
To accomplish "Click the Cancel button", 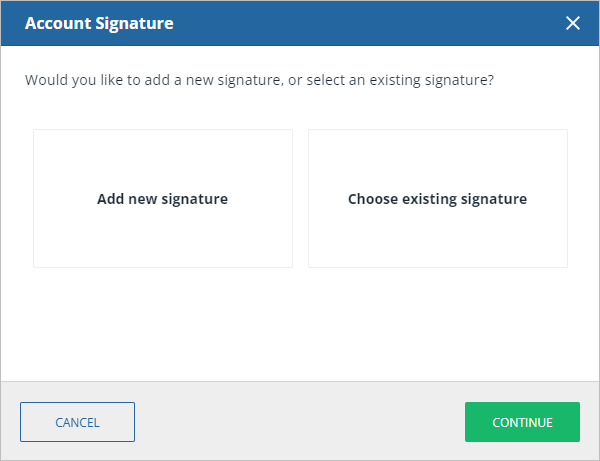I will click(77, 422).
